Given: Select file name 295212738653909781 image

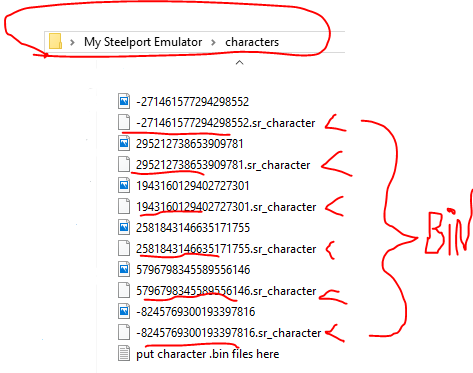Looking at the screenshot, I should click(189, 144).
